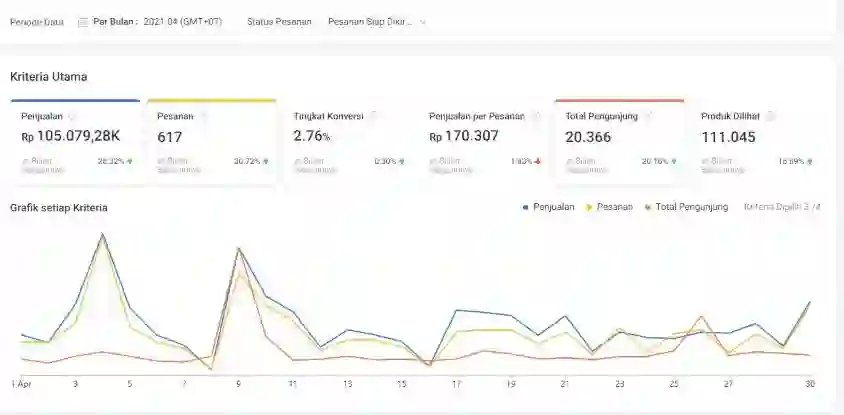Show info icon next to Tingkat Konversi

click(374, 116)
